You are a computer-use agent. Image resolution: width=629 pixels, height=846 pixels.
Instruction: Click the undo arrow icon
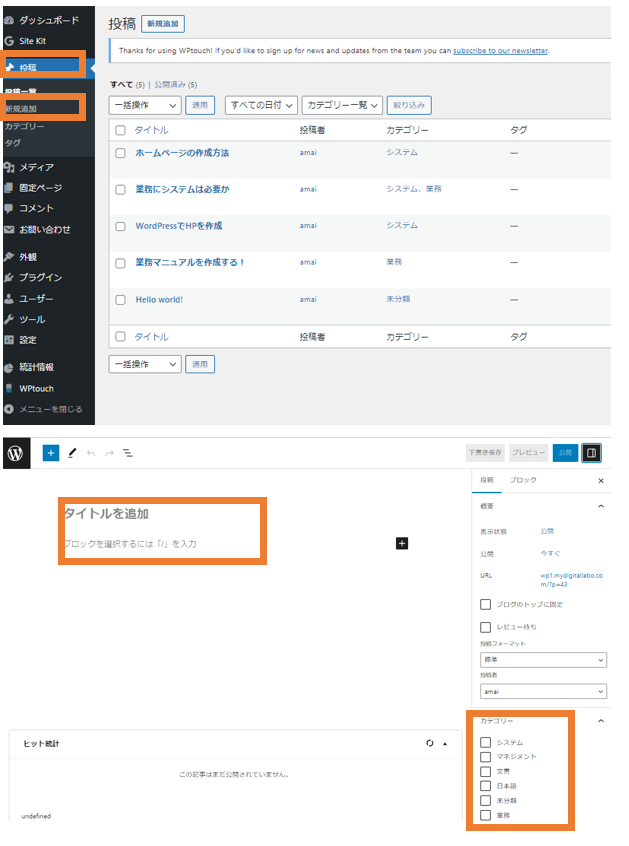pos(91,453)
